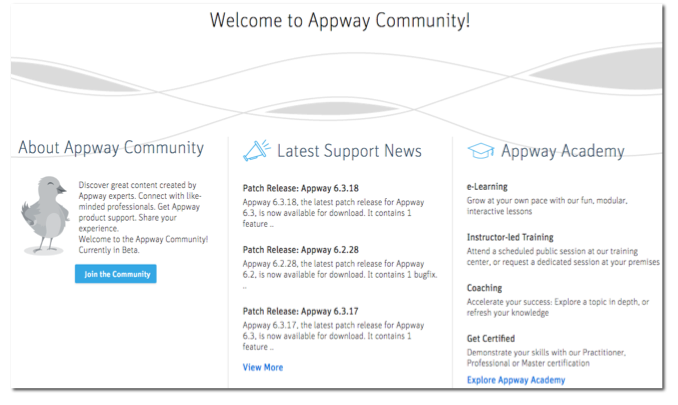Click the grey chick mascot image

click(45, 215)
